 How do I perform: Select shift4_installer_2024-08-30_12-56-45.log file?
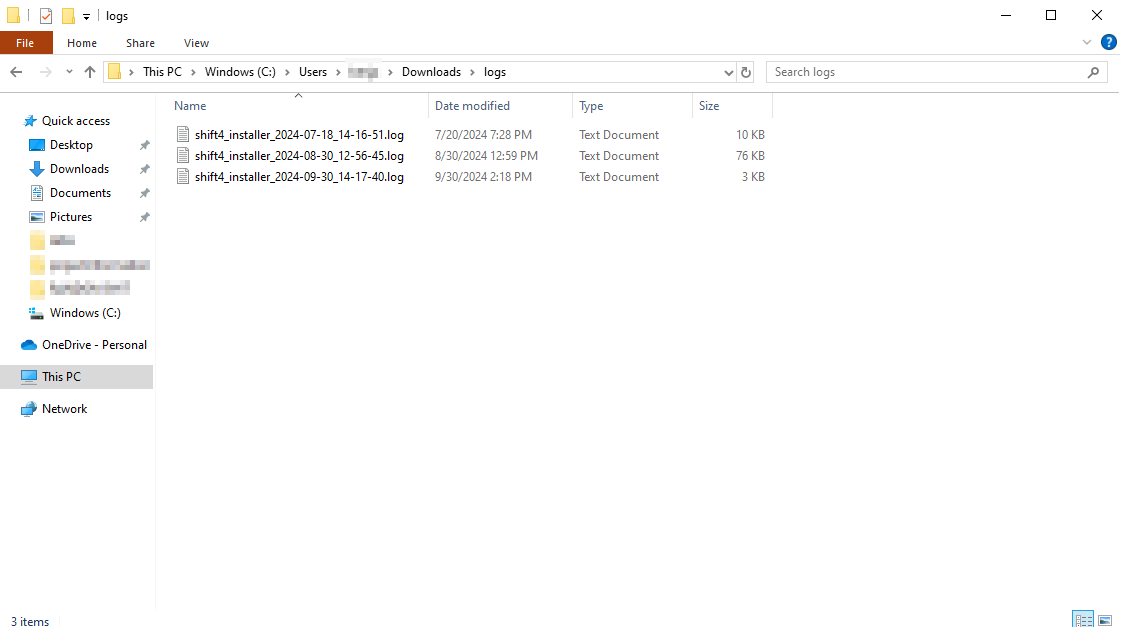coord(299,156)
